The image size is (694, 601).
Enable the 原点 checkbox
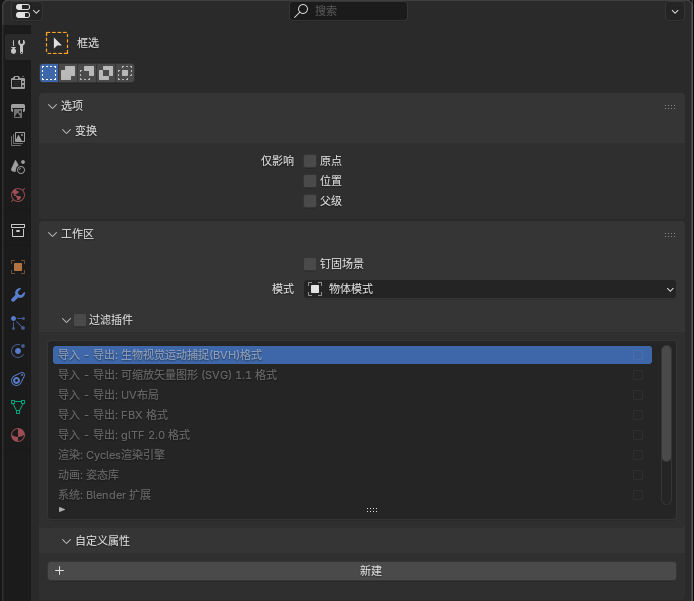(x=310, y=161)
